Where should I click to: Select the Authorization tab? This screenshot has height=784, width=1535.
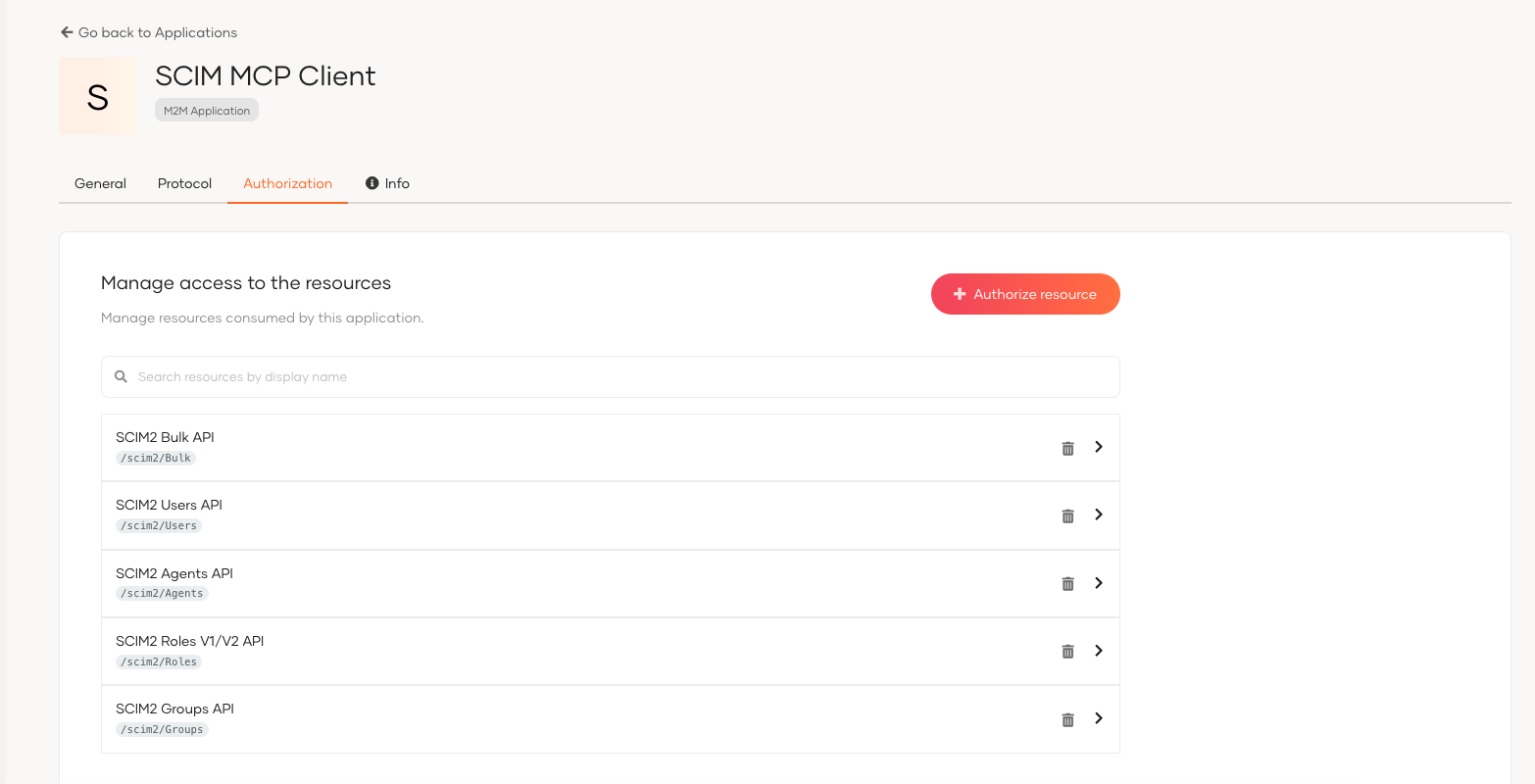[x=287, y=183]
